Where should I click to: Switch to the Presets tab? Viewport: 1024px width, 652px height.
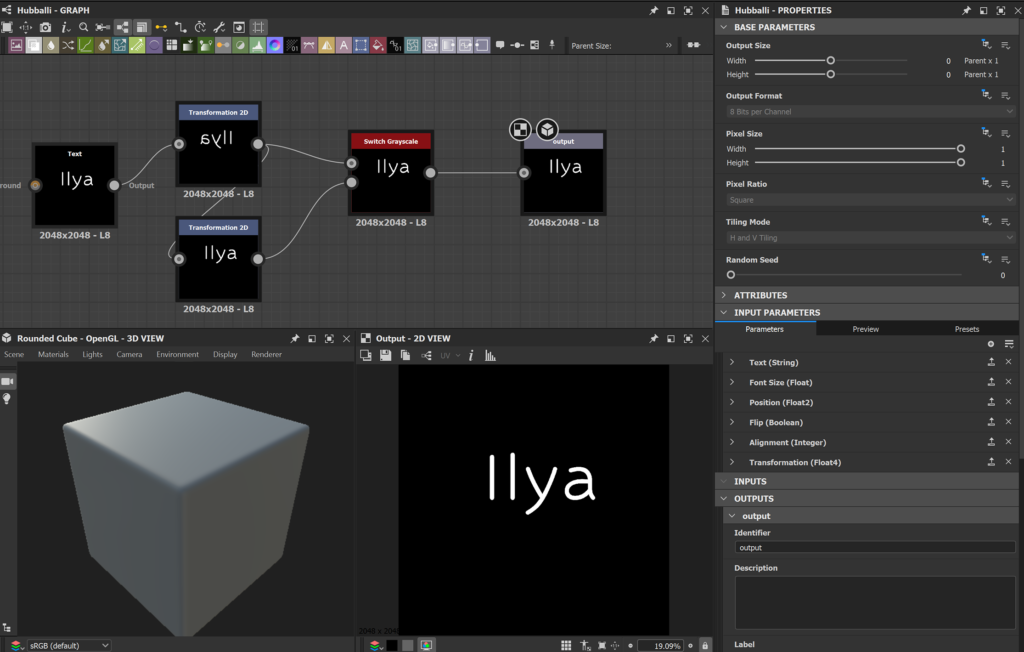coord(966,329)
